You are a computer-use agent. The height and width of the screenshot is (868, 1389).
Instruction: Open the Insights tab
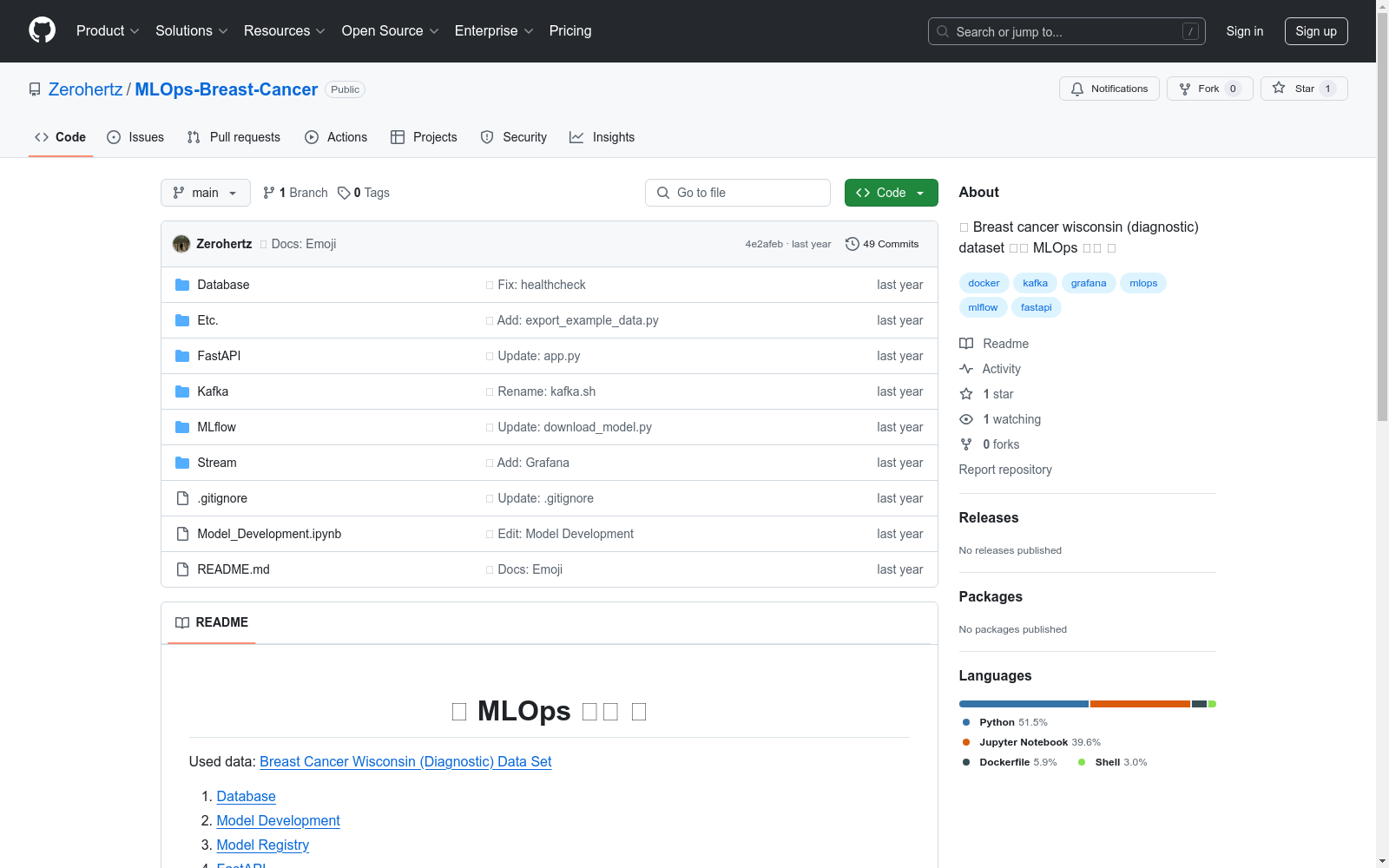pyautogui.click(x=602, y=137)
